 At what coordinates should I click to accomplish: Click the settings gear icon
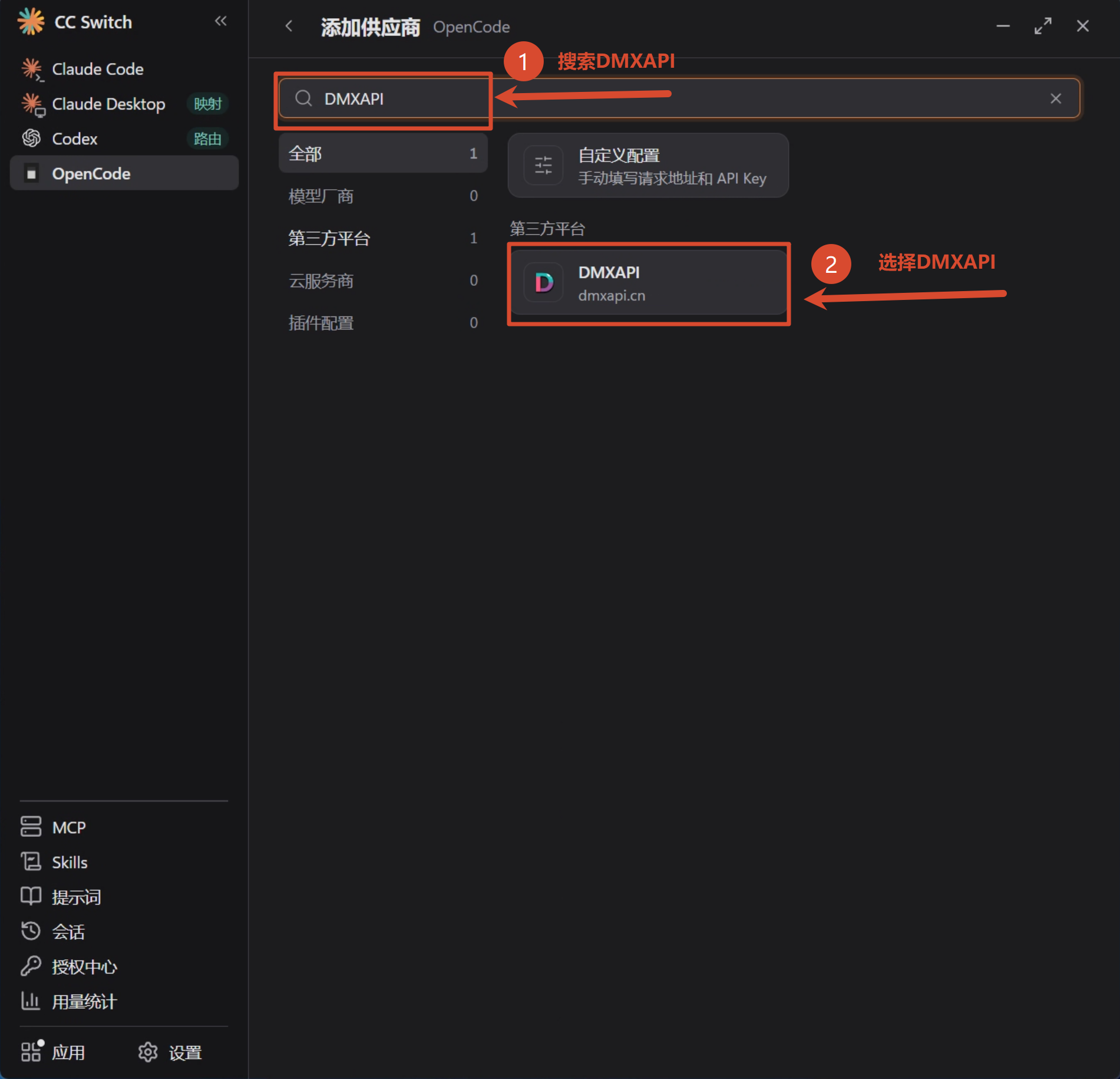(x=148, y=1052)
